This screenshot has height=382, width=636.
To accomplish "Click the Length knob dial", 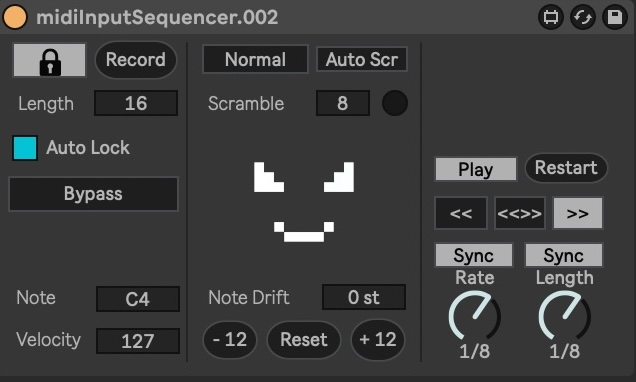I will coord(564,316).
